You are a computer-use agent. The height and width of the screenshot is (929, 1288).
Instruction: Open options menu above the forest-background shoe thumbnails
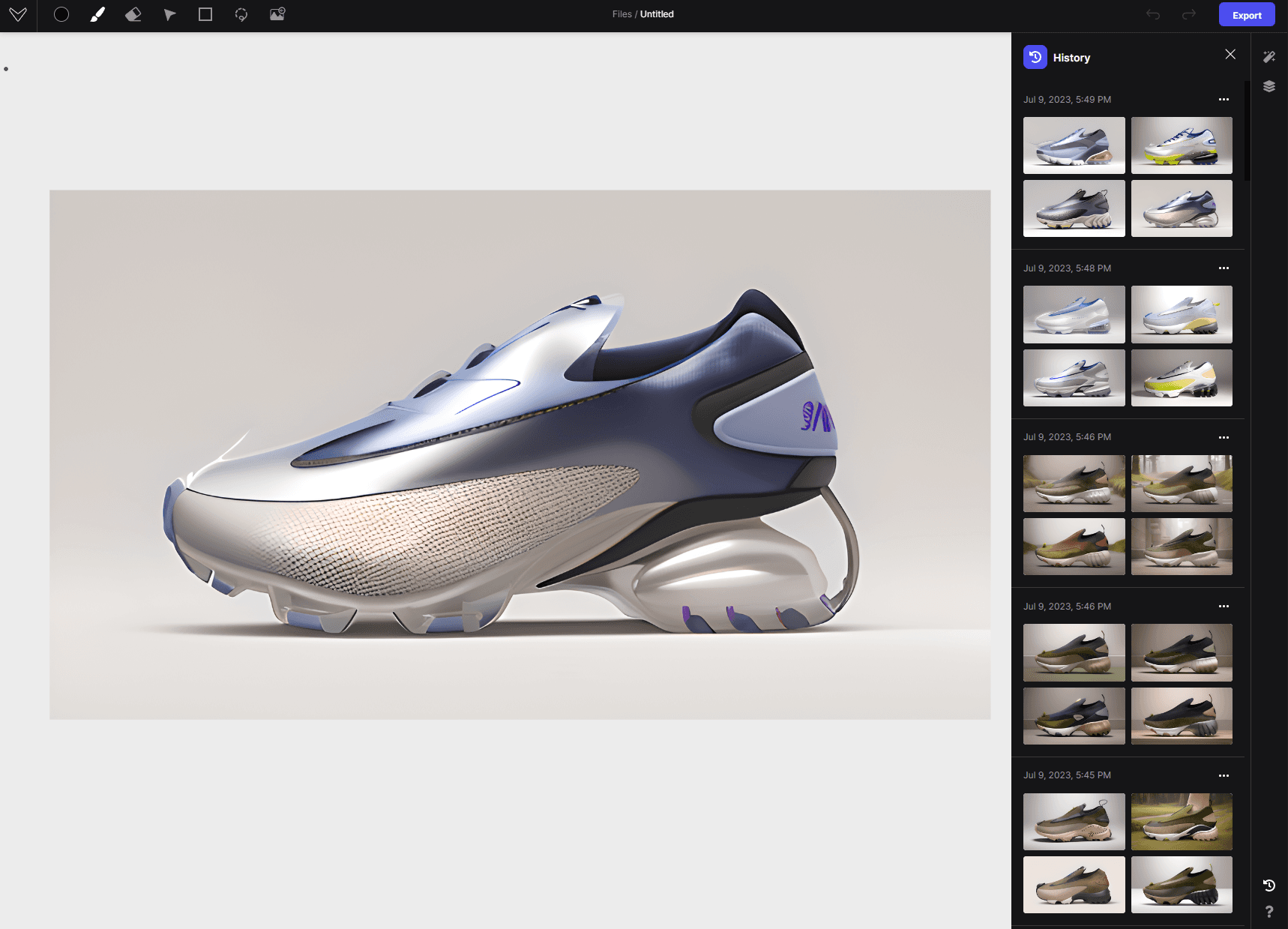pos(1224,437)
